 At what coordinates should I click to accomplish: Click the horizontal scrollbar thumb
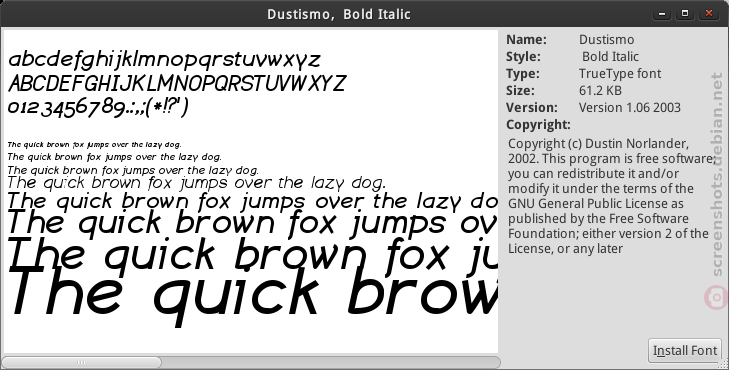pyautogui.click(x=81, y=362)
